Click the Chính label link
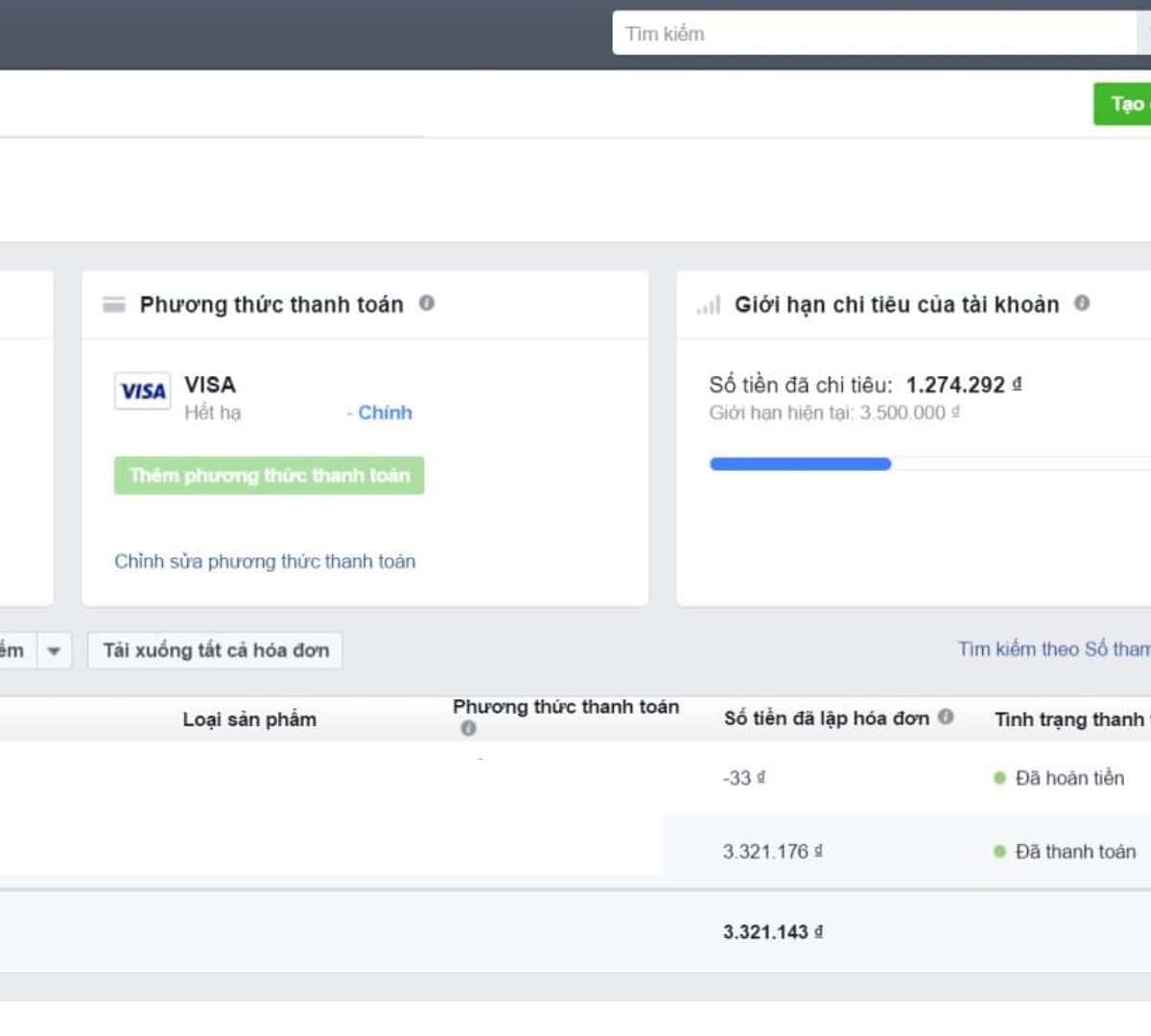The image size is (1151, 1036). click(385, 412)
